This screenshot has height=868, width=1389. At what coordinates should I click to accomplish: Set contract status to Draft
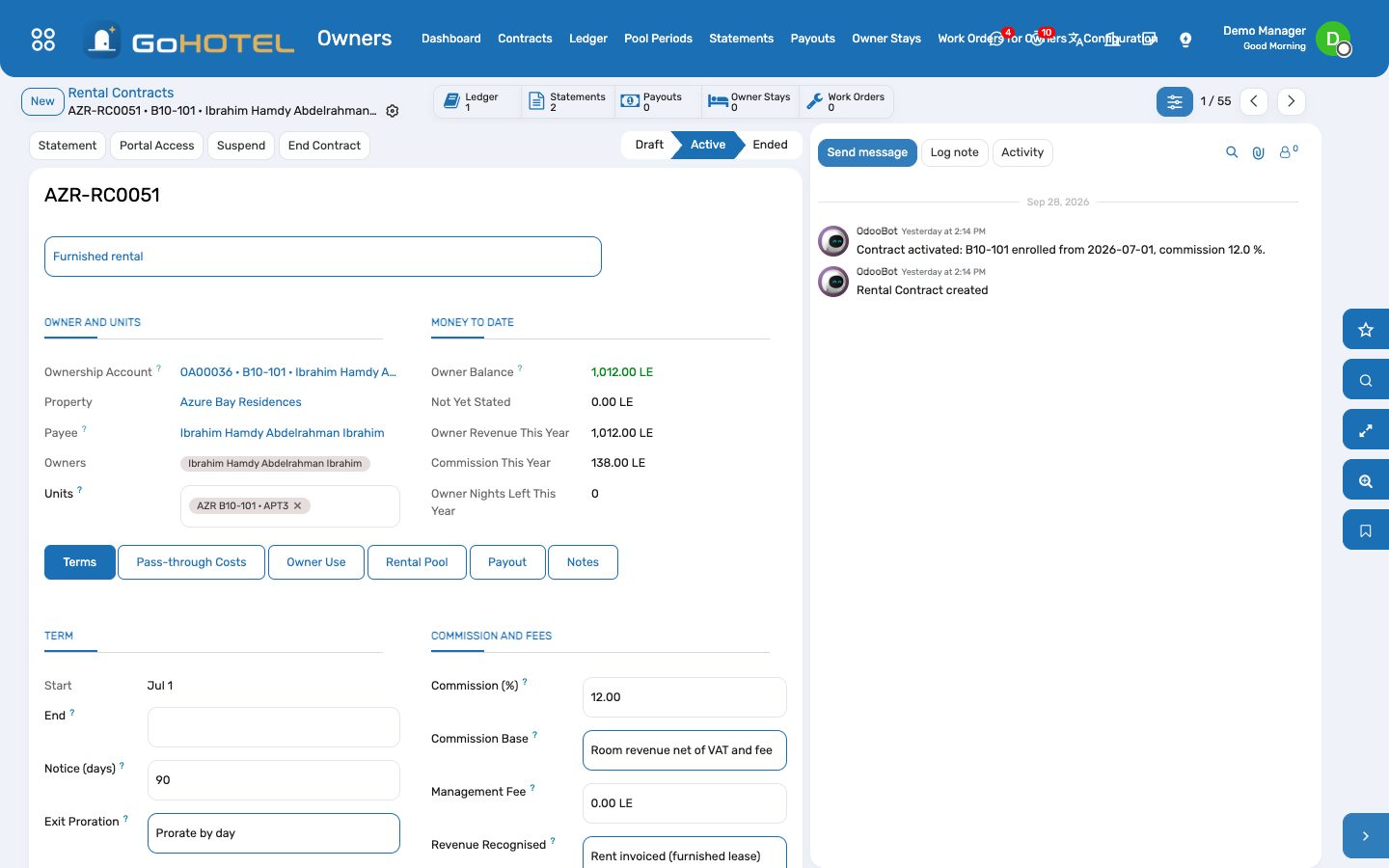tap(649, 145)
